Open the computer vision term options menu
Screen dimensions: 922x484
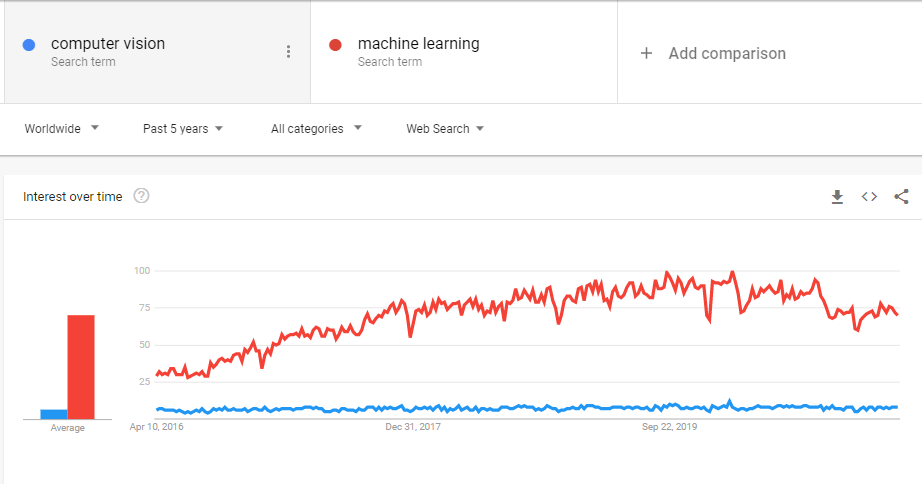tap(288, 52)
